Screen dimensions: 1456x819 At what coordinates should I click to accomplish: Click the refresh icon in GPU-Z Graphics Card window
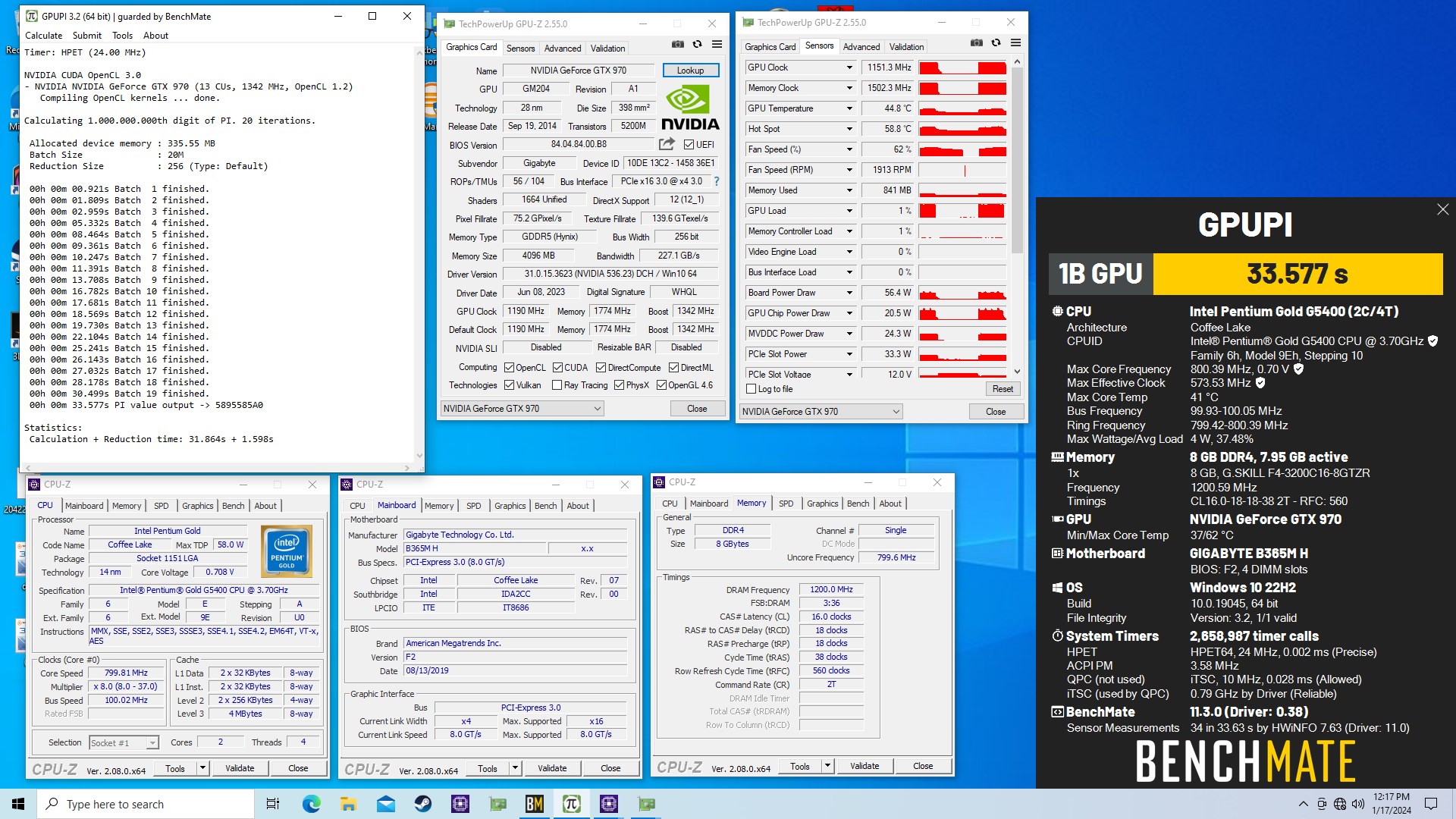point(698,45)
